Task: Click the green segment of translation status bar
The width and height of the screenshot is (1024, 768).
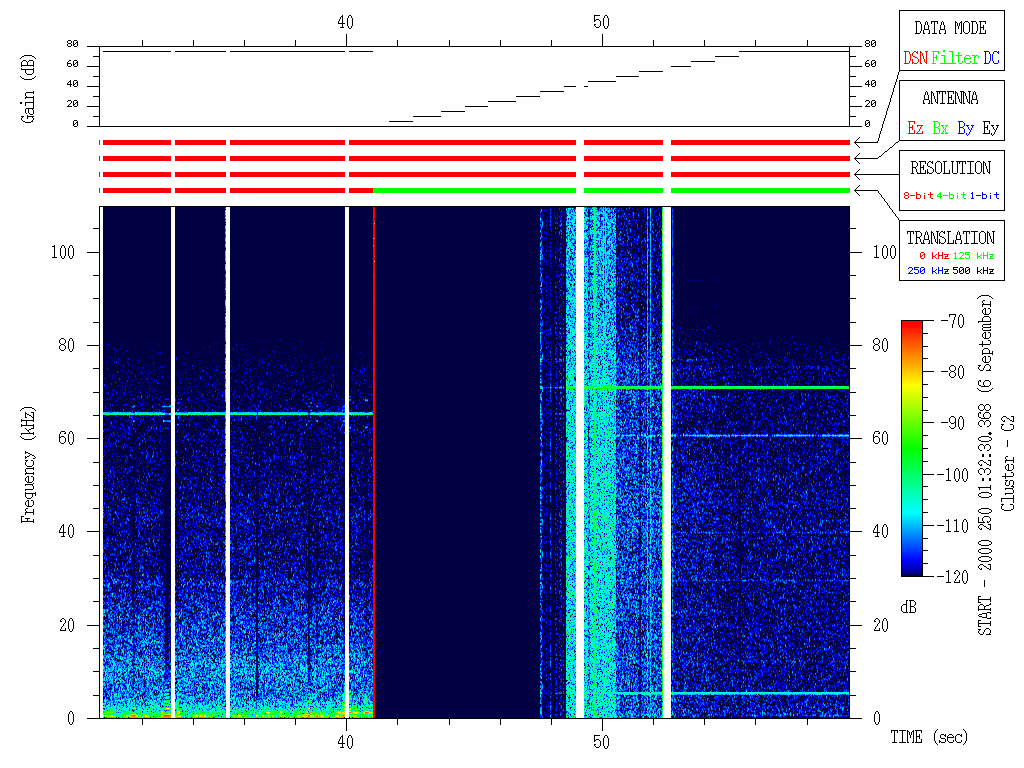Action: pyautogui.click(x=474, y=190)
